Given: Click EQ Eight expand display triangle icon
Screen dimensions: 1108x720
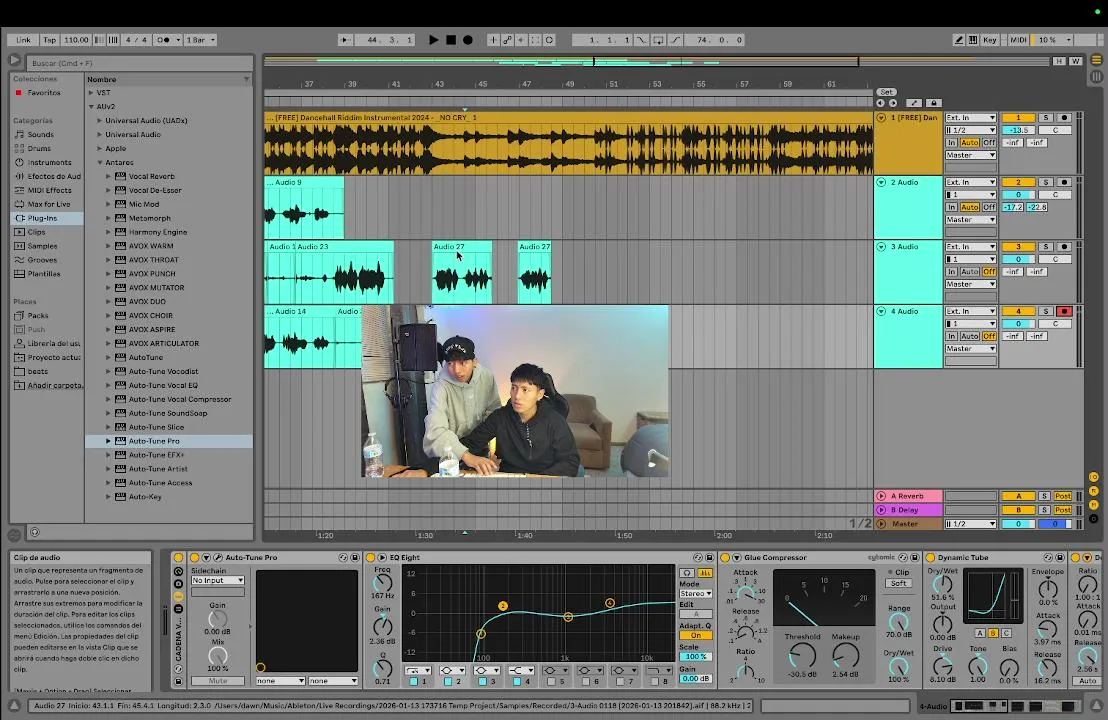Looking at the screenshot, I should [382, 557].
